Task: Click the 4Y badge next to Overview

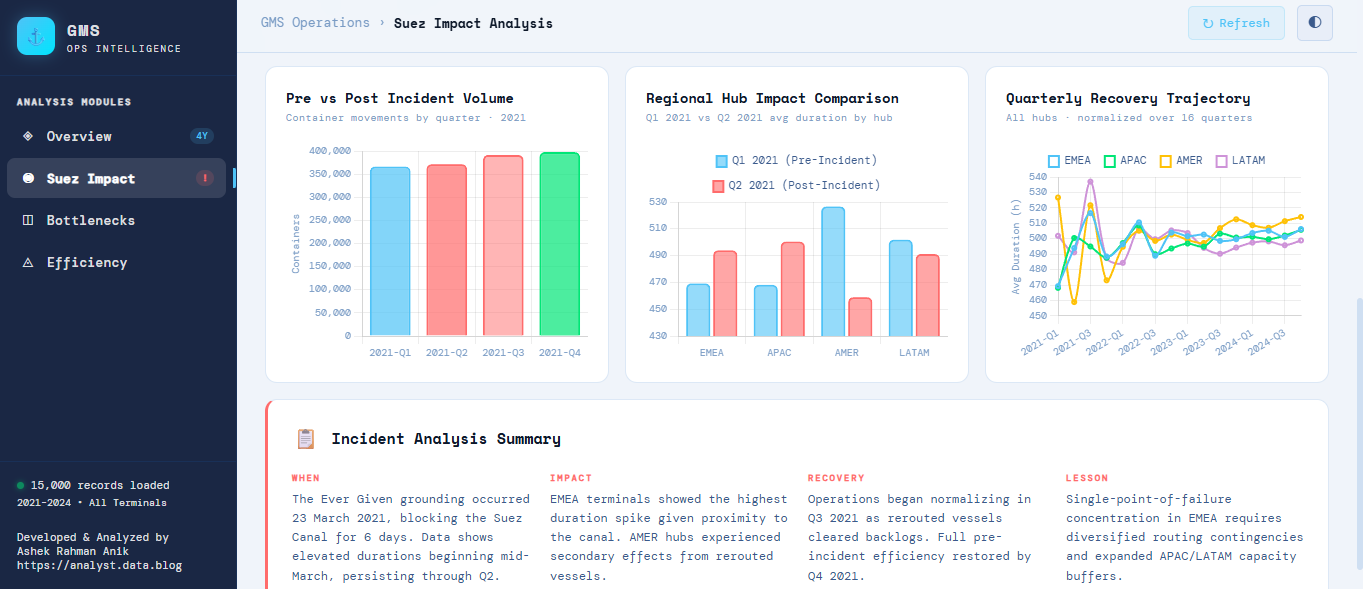Action: coord(201,136)
